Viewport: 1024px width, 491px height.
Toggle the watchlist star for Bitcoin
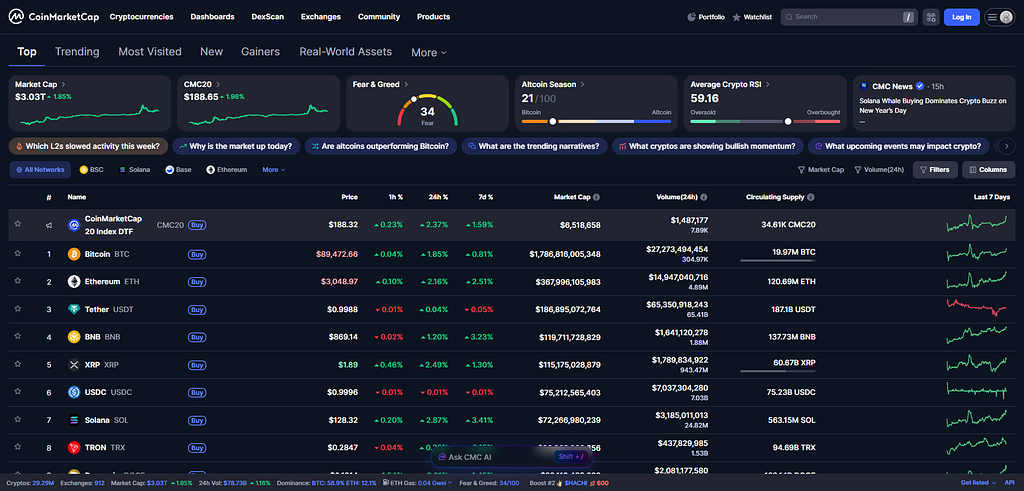pos(18,253)
